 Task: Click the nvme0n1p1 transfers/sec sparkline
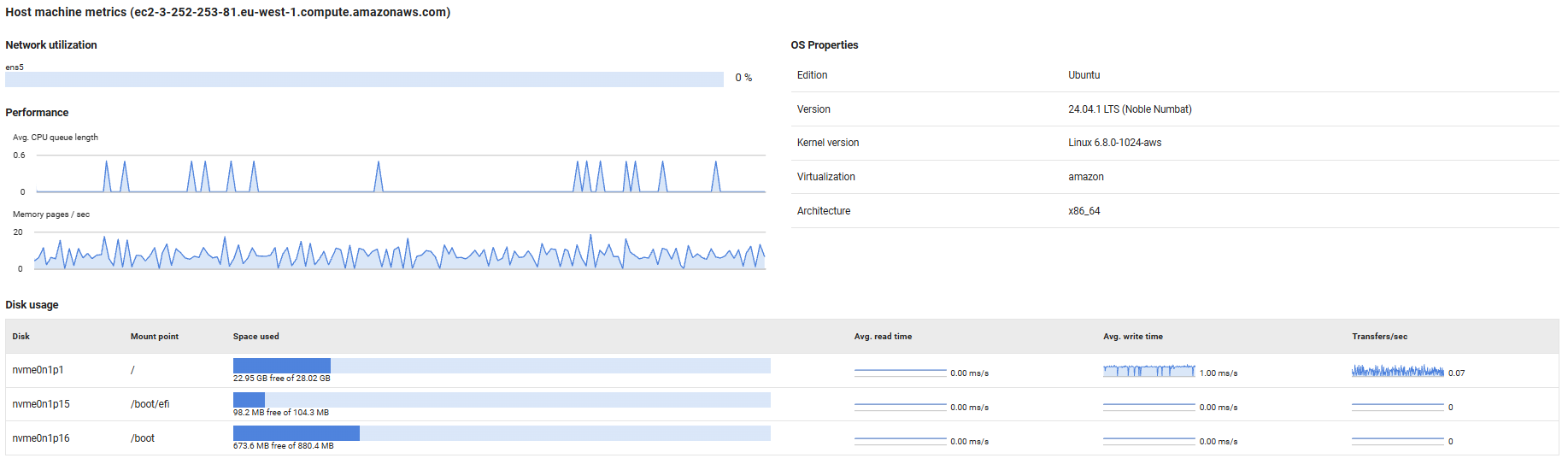tap(1397, 371)
